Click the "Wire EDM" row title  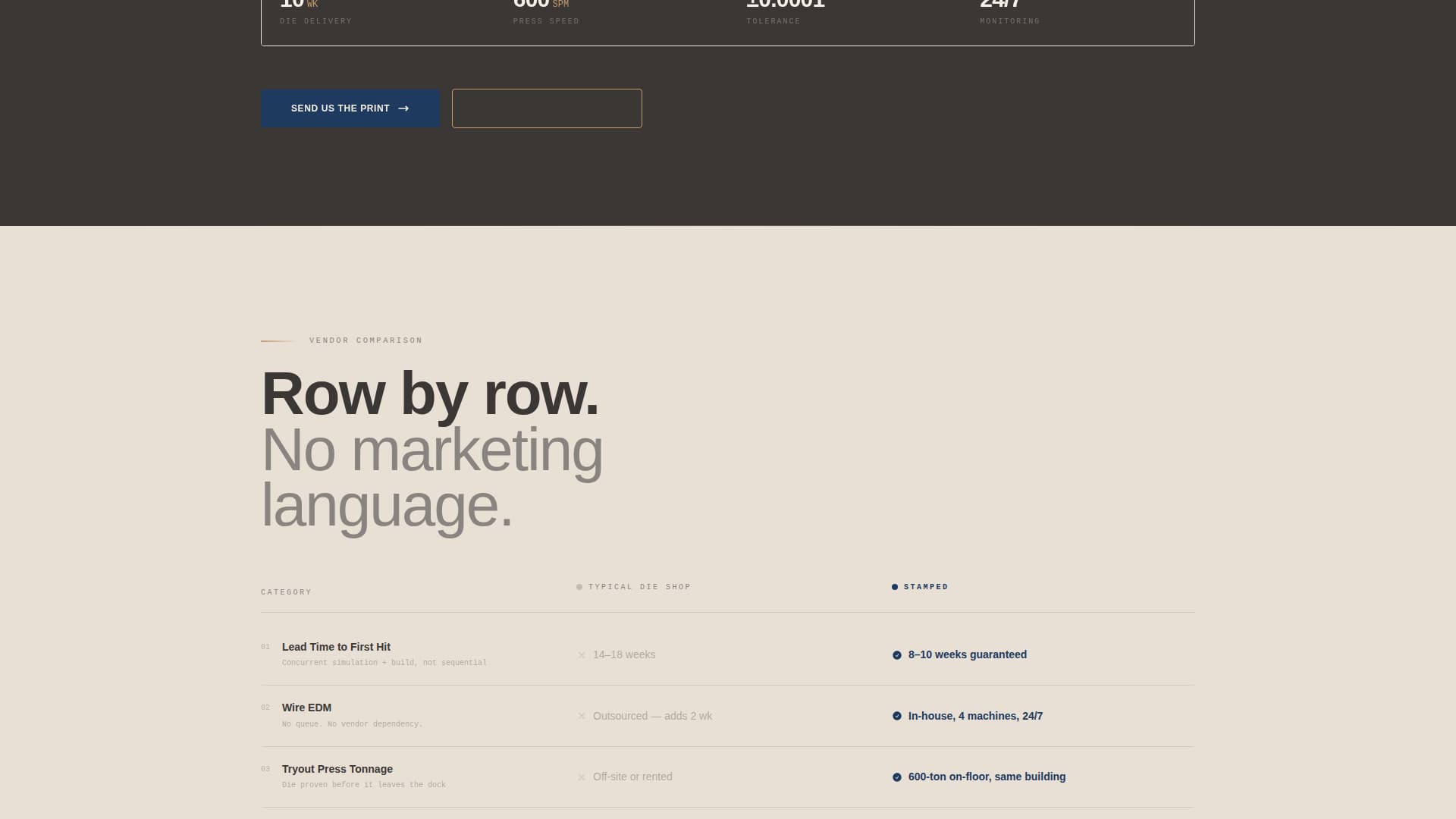[306, 708]
